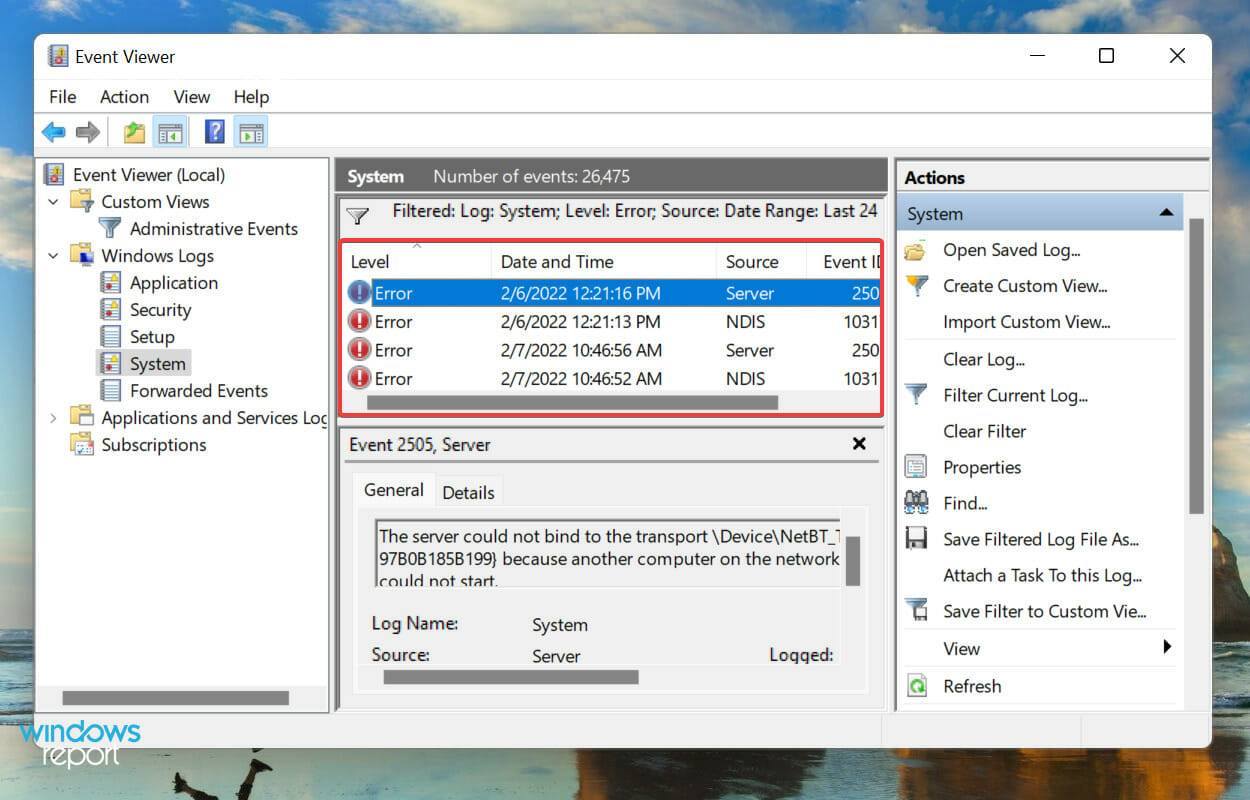
Task: Select the Create Custom View funnel icon
Action: point(916,286)
